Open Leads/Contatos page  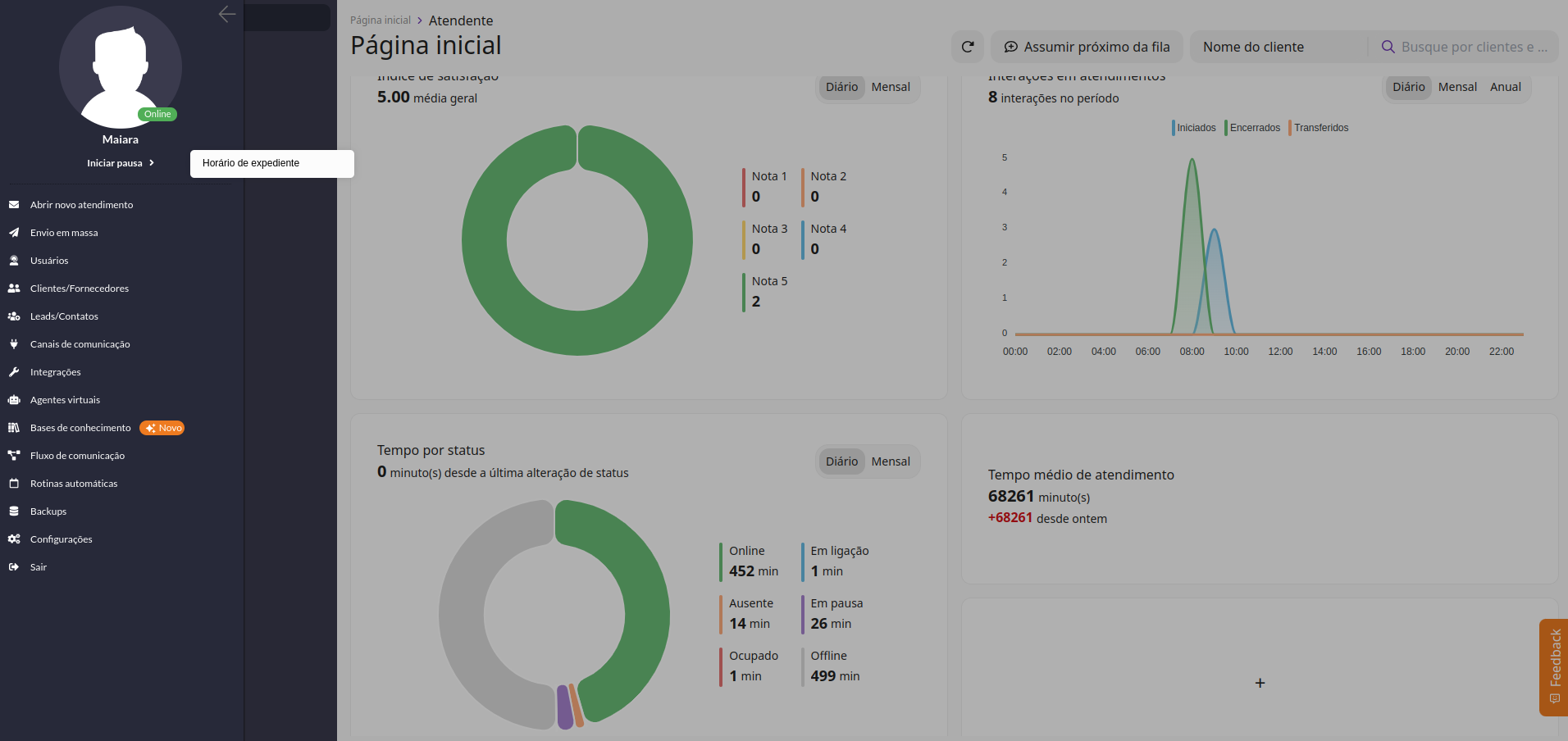point(64,316)
